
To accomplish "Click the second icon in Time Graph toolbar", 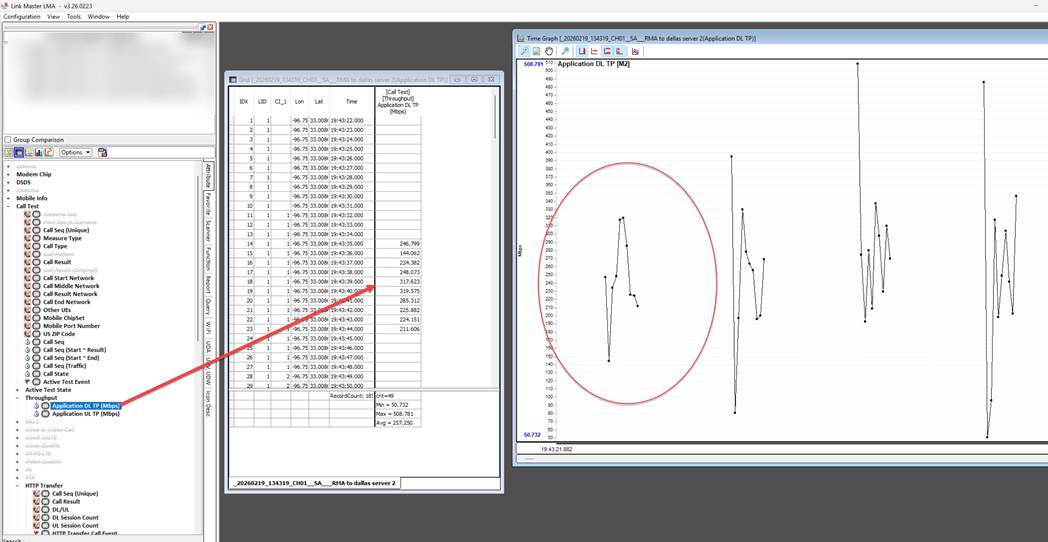I will 536,51.
